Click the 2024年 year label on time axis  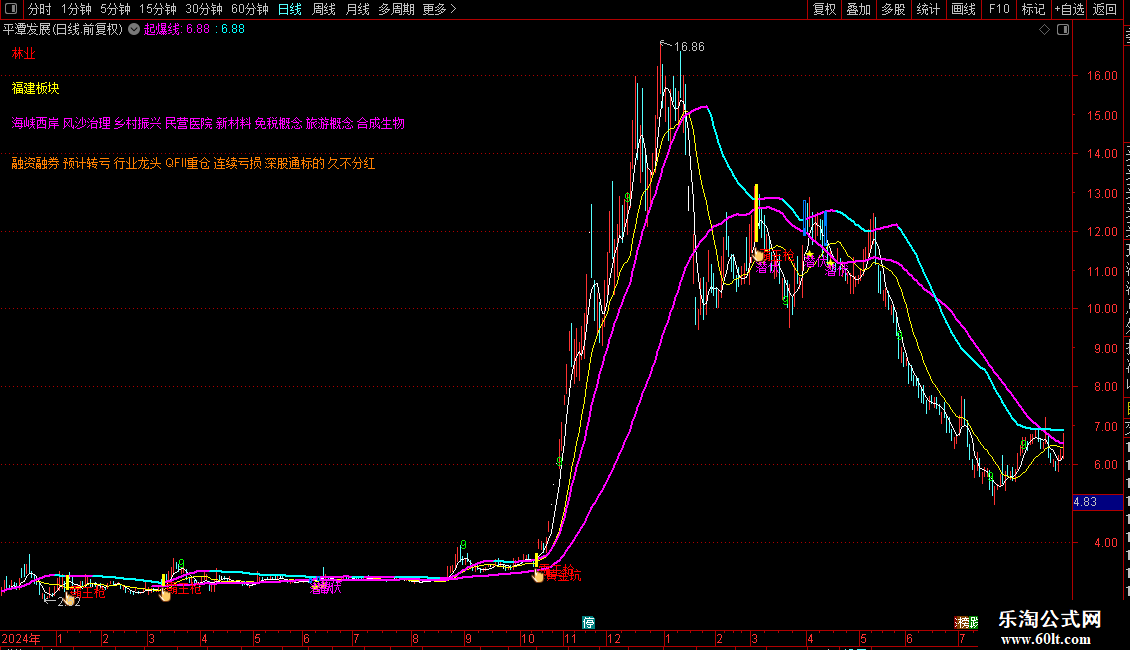tap(21, 639)
